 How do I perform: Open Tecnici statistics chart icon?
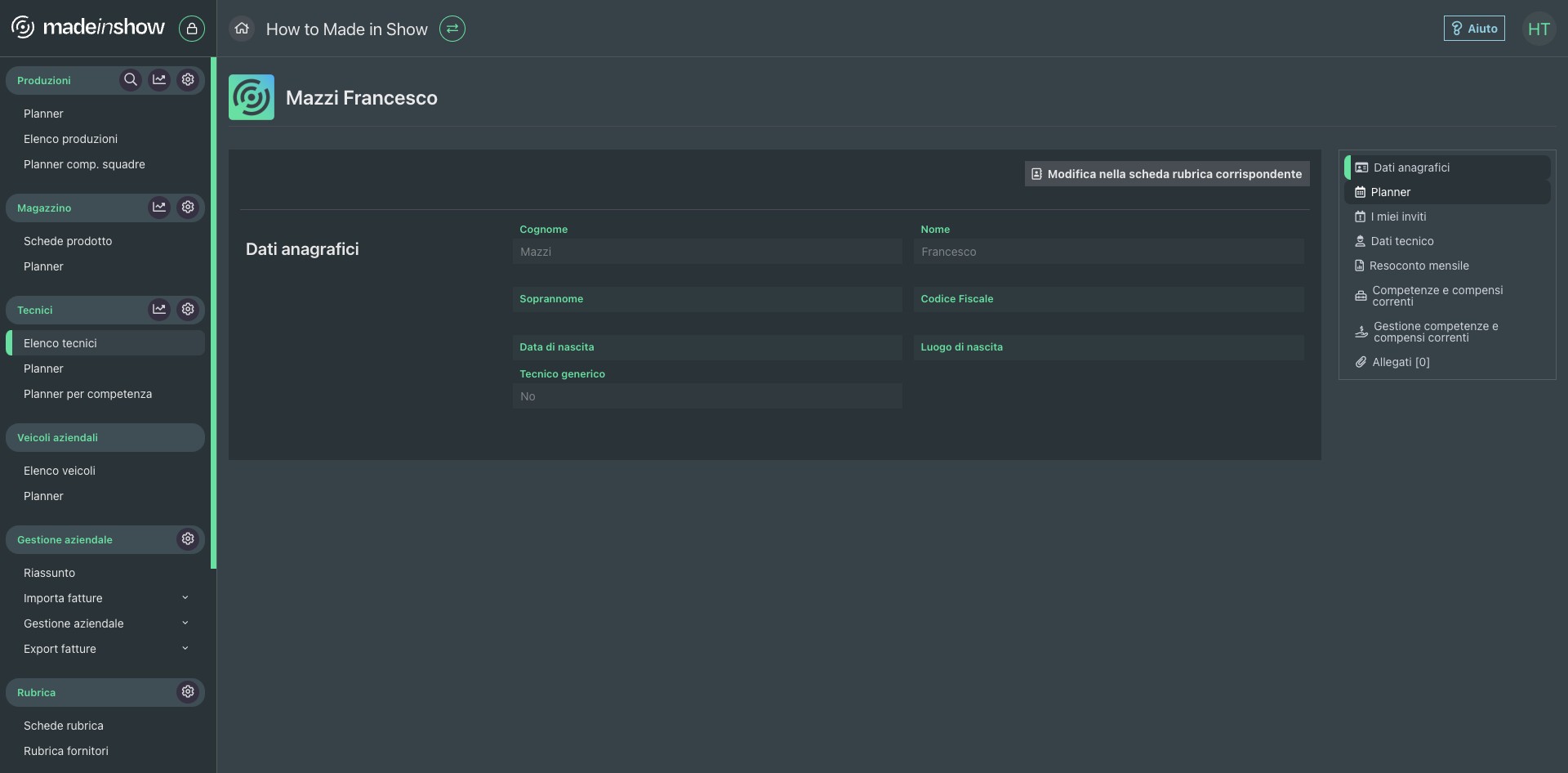pos(159,310)
